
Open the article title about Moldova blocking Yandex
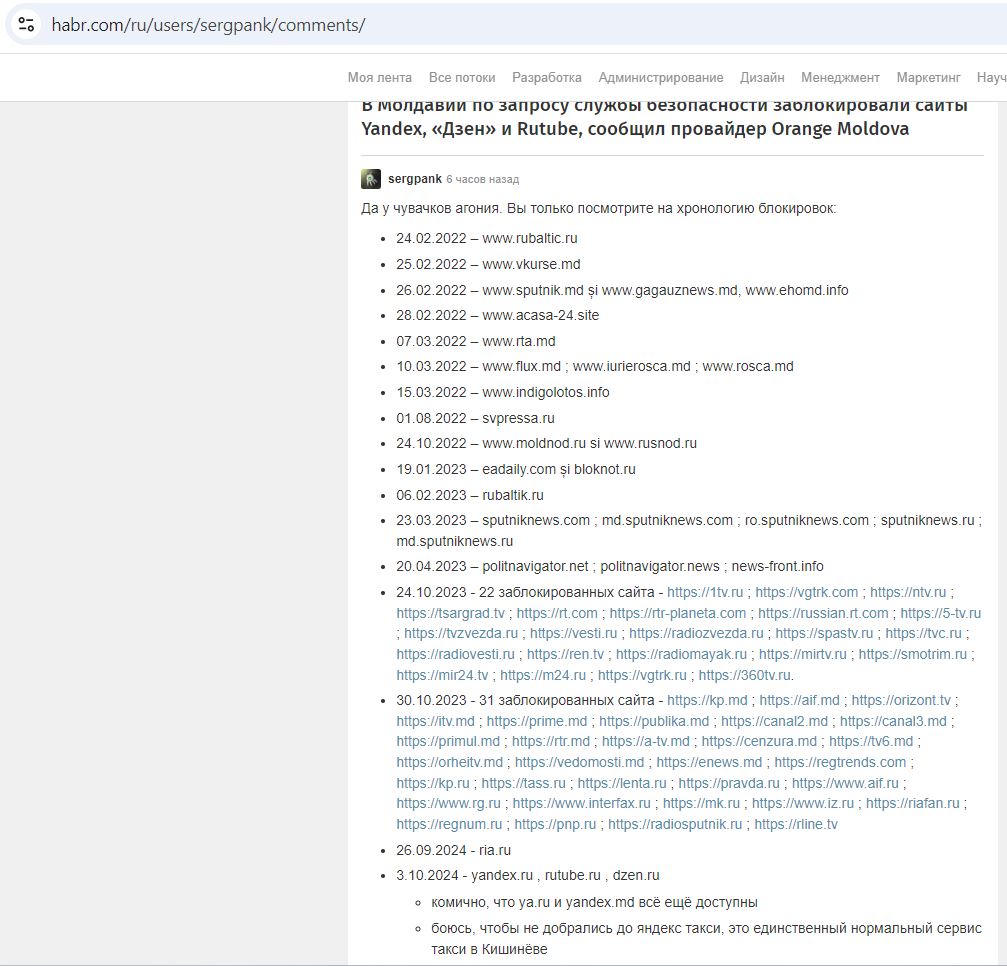pos(664,117)
